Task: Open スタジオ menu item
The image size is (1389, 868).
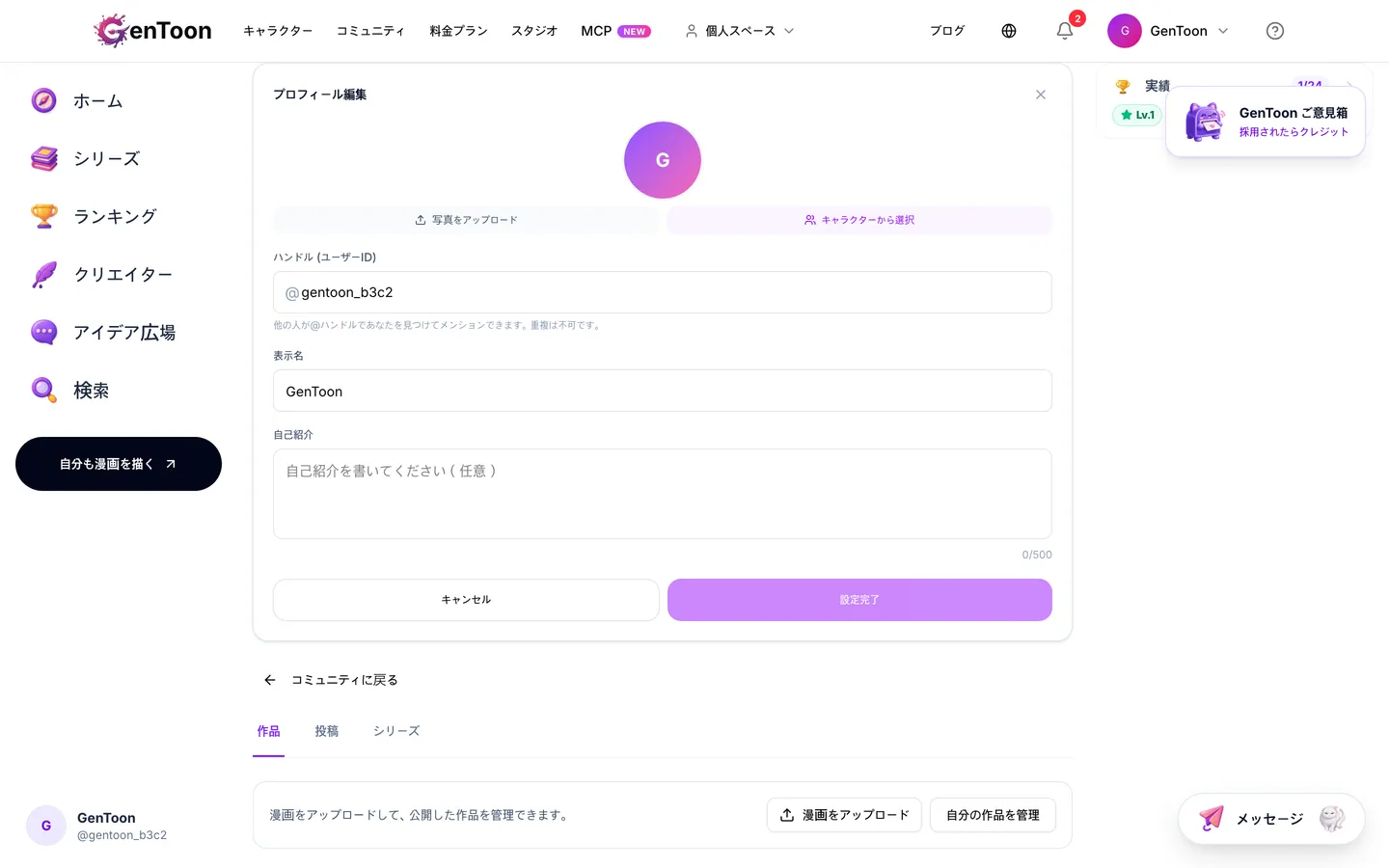Action: (x=534, y=31)
